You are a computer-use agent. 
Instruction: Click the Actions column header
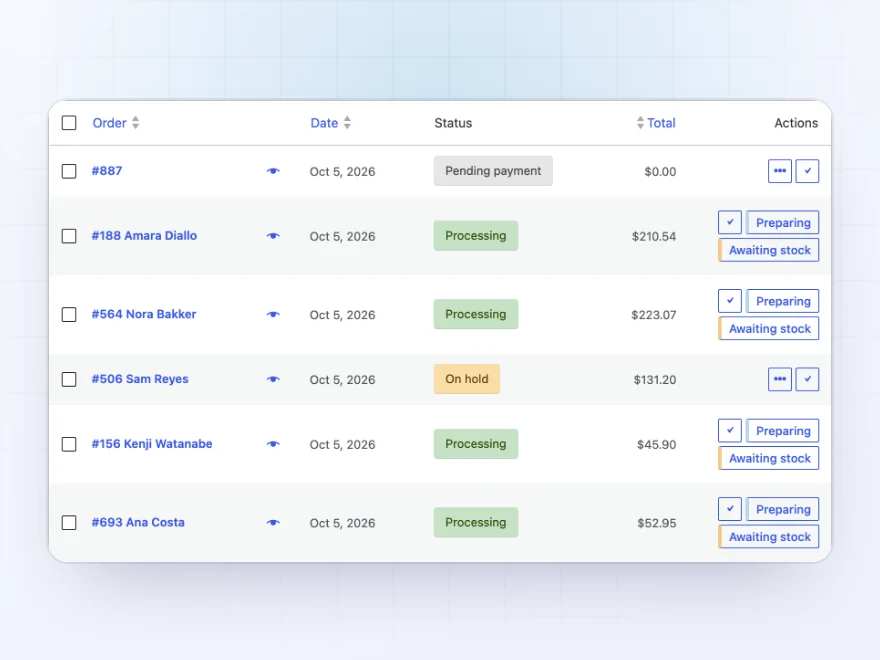796,123
